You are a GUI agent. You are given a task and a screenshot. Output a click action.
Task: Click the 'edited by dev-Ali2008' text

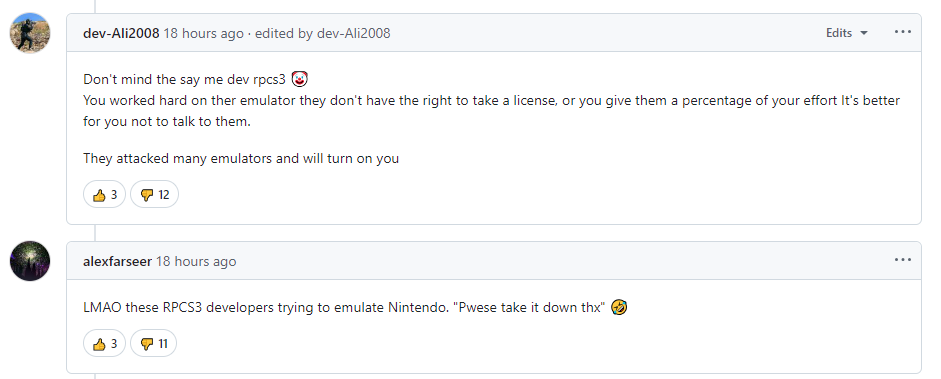pos(323,33)
